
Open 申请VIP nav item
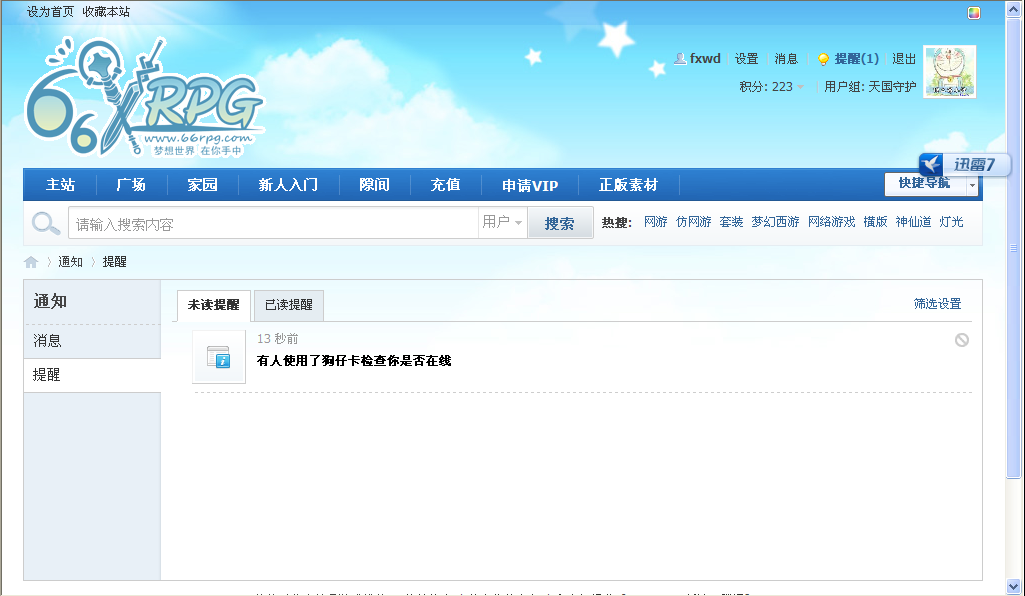coord(530,186)
